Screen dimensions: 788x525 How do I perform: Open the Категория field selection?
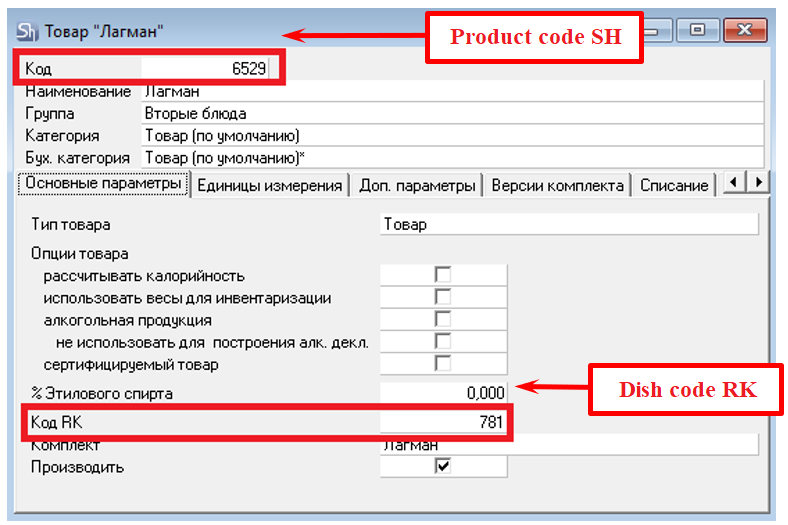pyautogui.click(x=450, y=135)
